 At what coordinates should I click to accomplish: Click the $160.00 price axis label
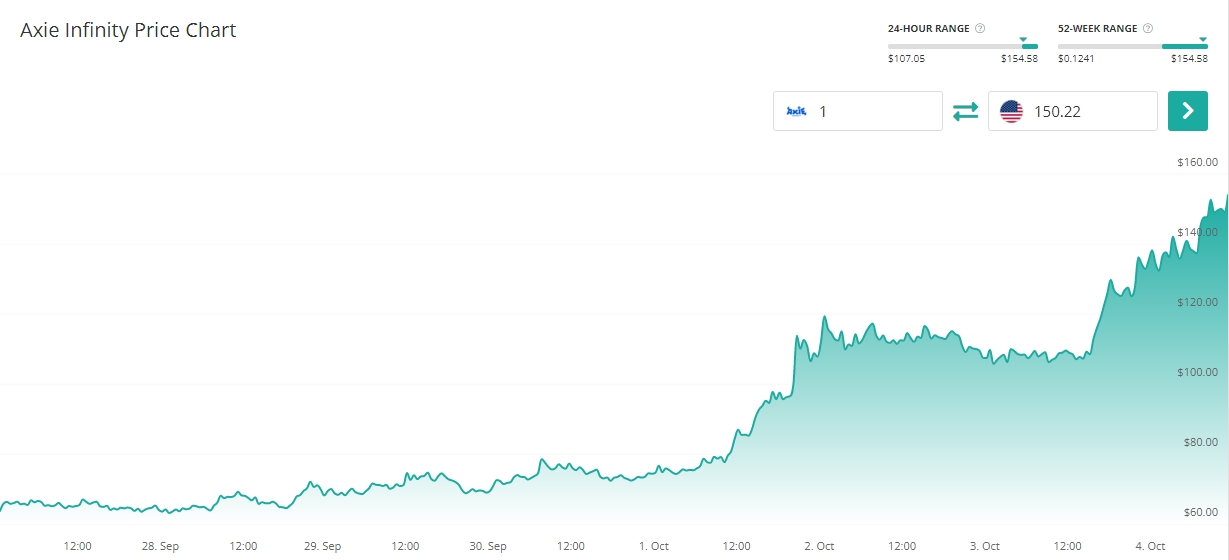tap(1198, 162)
